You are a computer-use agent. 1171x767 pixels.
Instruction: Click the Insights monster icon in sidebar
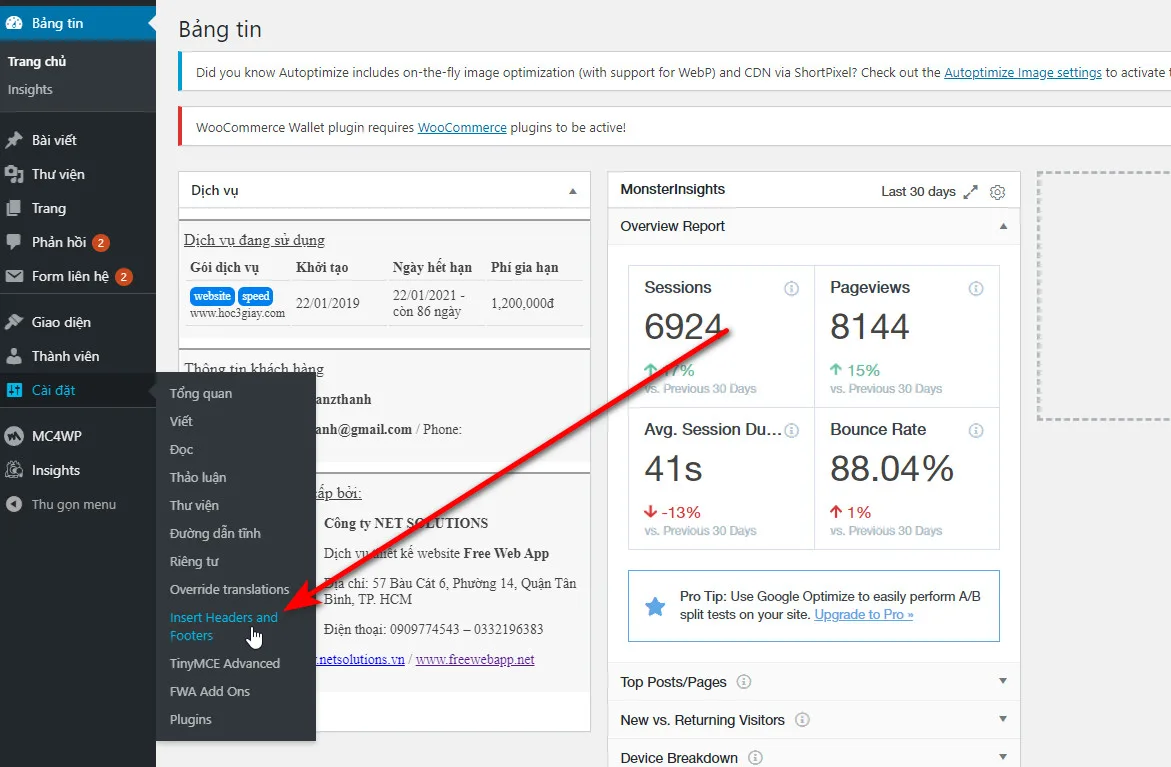(x=14, y=471)
